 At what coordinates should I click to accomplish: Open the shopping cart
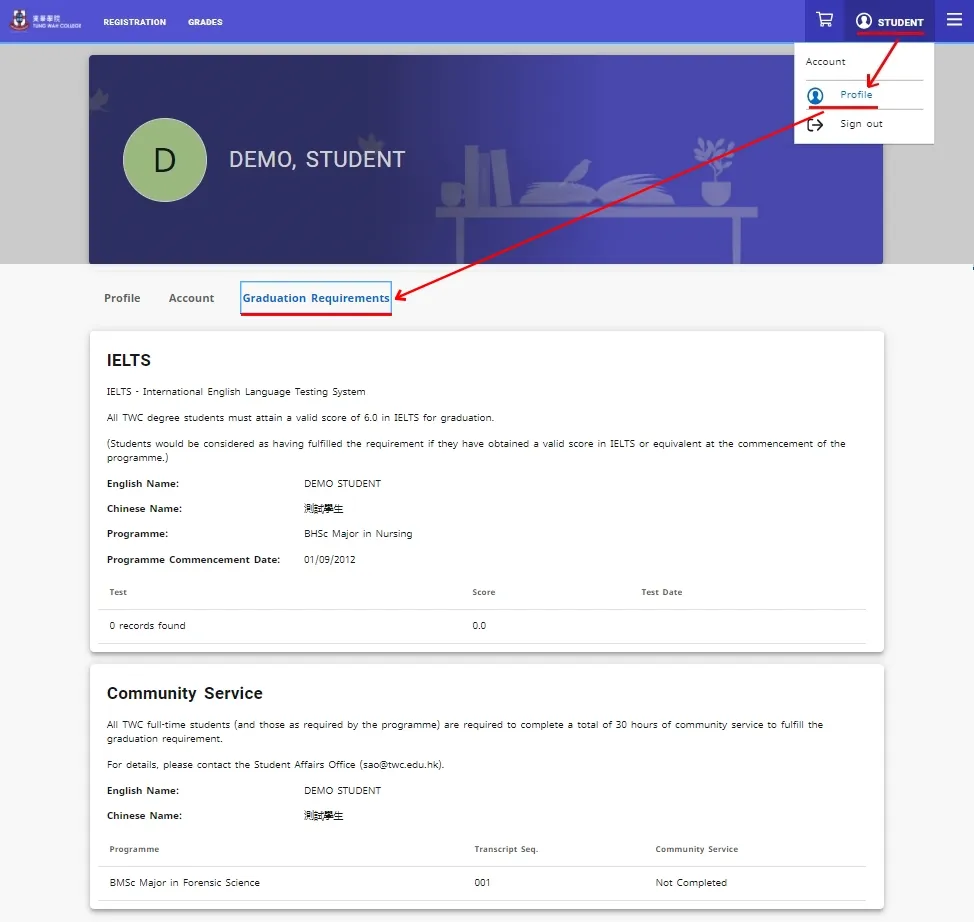pos(824,20)
